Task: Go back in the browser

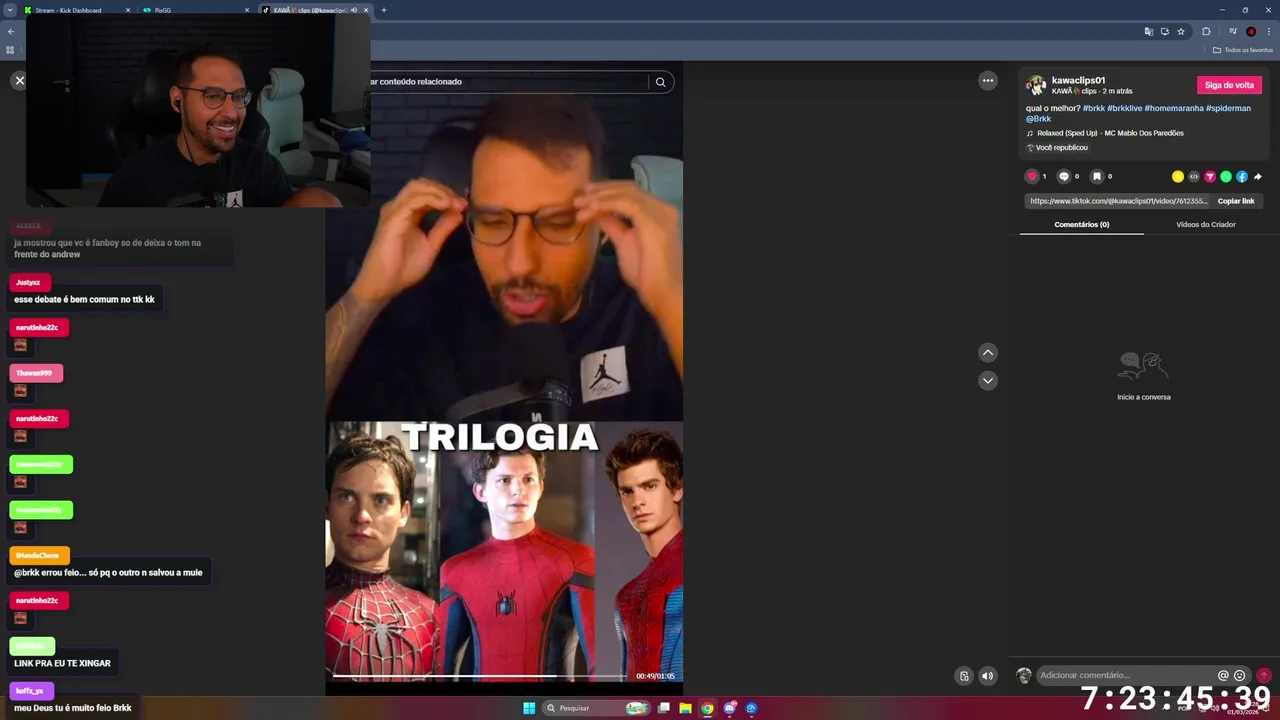Action: coord(11,31)
